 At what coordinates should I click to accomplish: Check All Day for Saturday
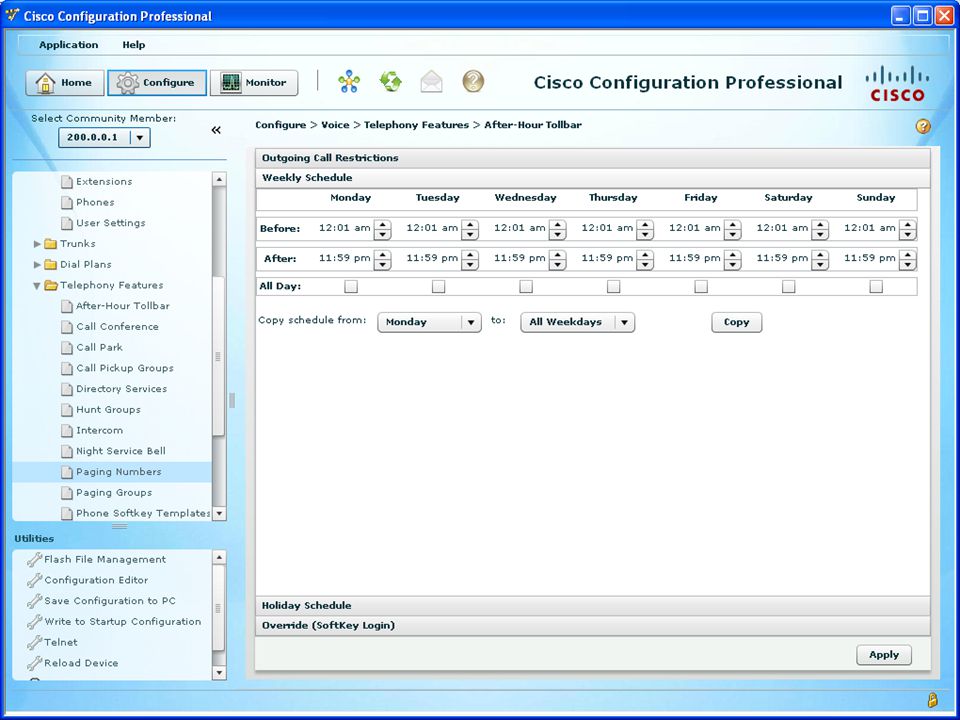(789, 286)
